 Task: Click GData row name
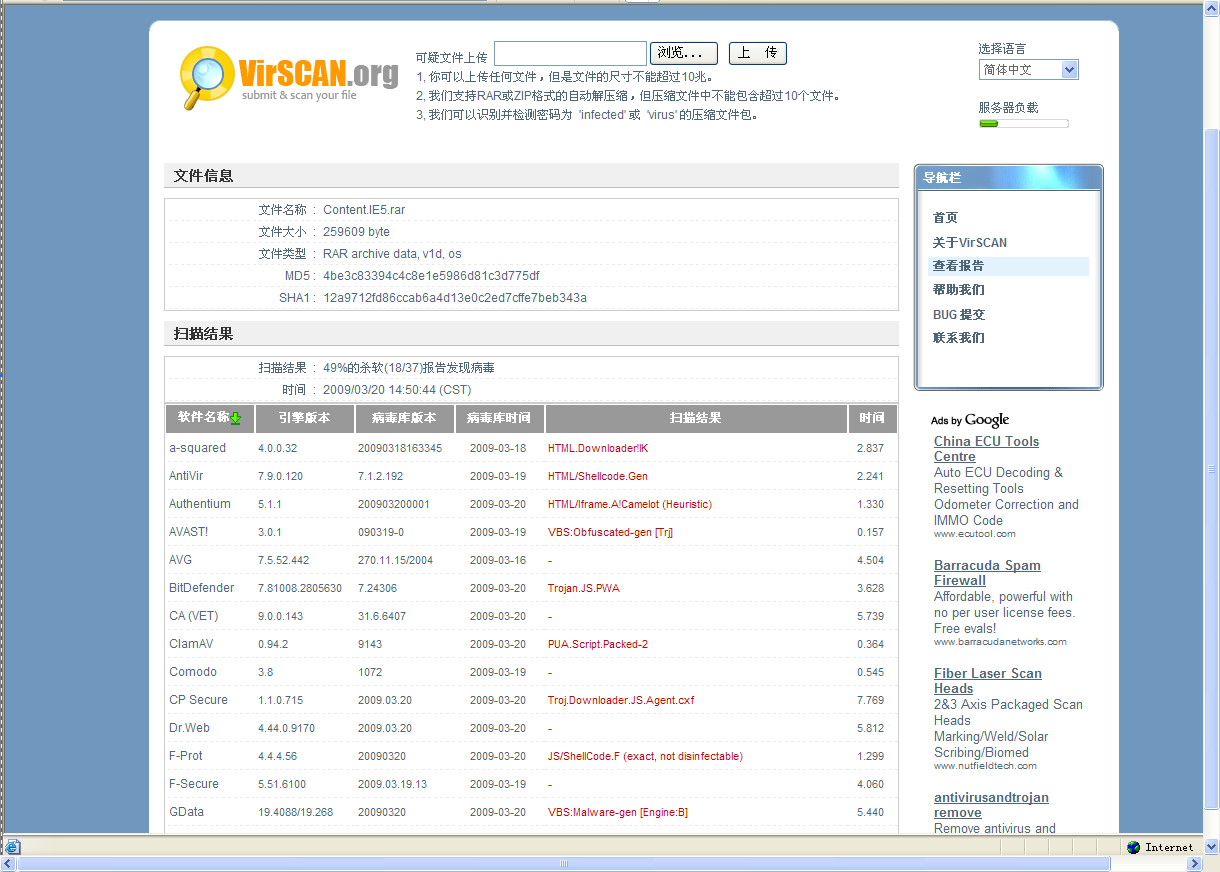[x=186, y=812]
